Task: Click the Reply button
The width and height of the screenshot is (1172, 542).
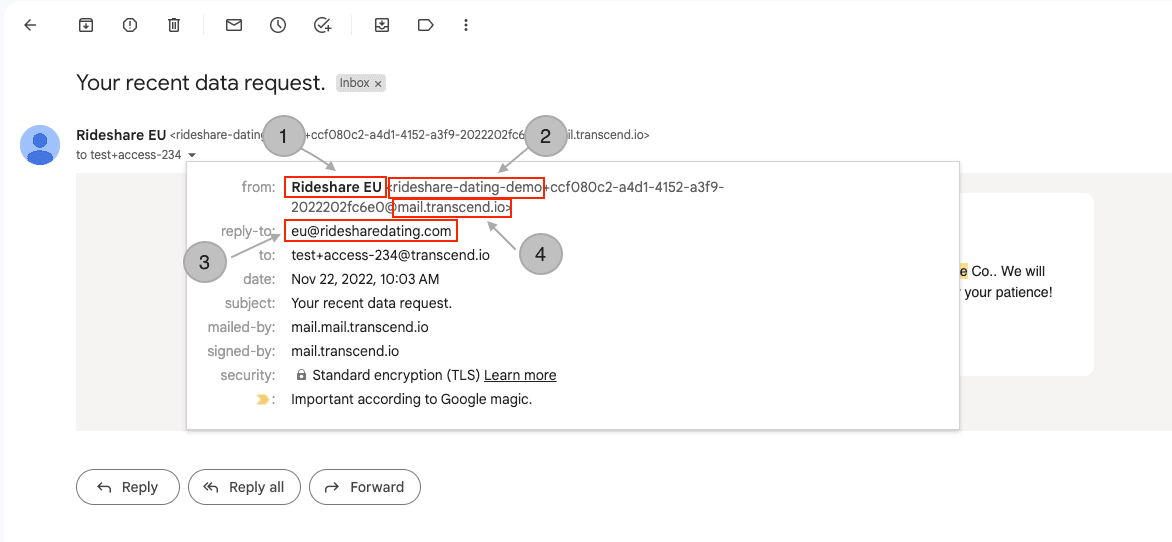Action: click(x=128, y=487)
